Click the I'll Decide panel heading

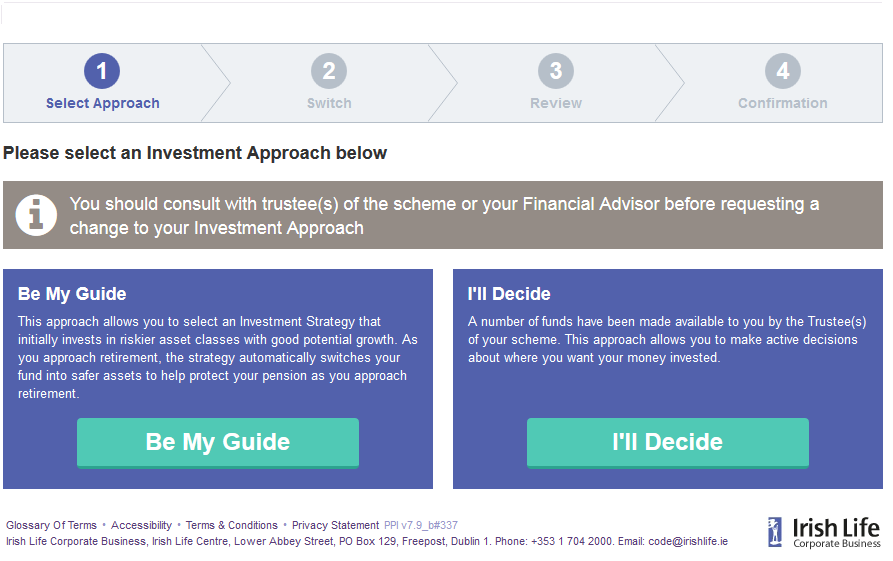click(x=509, y=294)
